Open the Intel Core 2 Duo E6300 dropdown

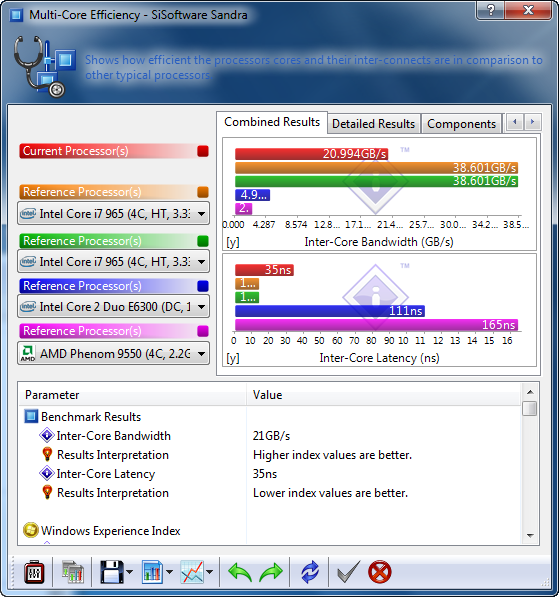pos(113,306)
